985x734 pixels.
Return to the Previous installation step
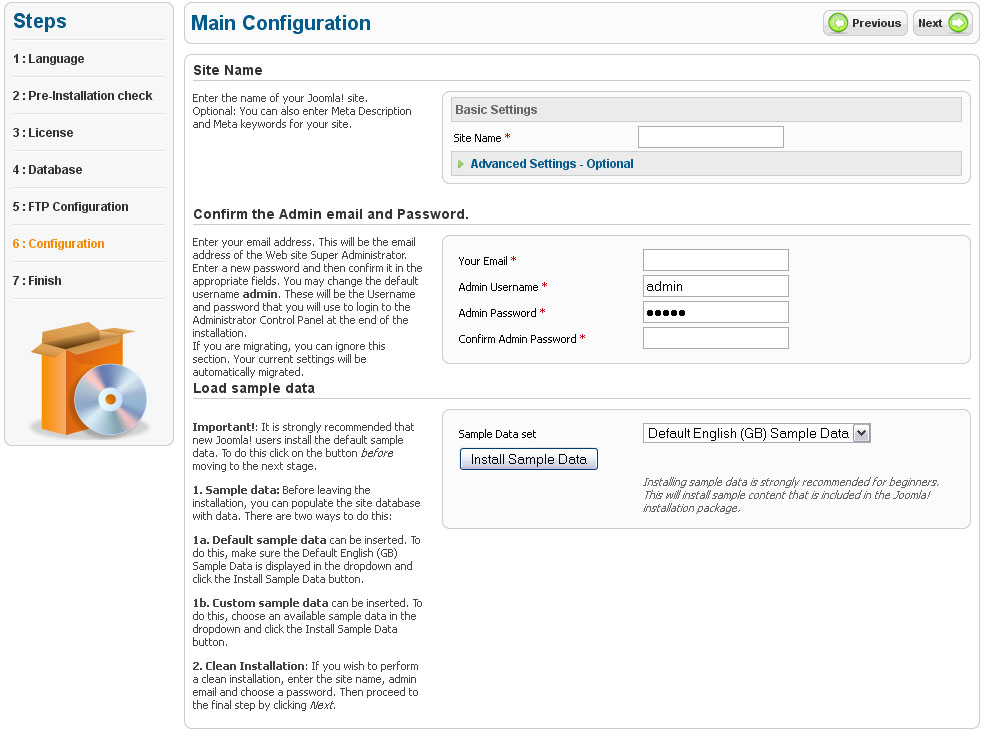click(865, 23)
